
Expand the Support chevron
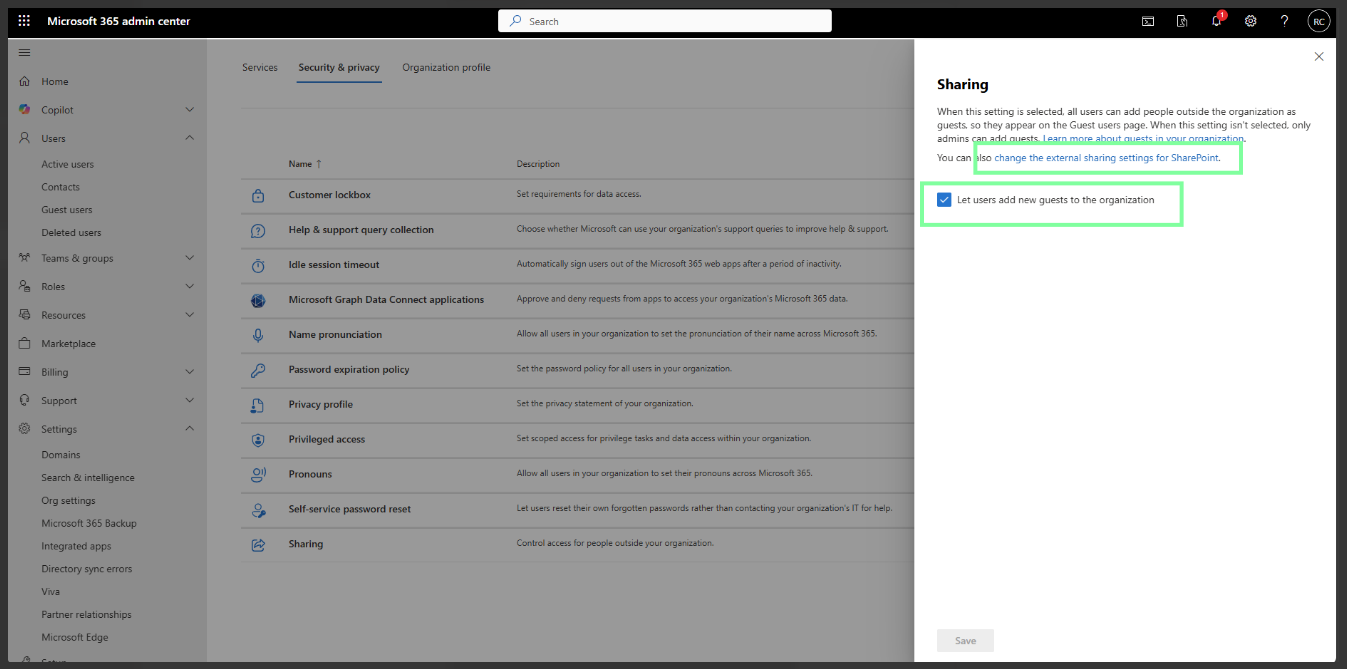(190, 400)
